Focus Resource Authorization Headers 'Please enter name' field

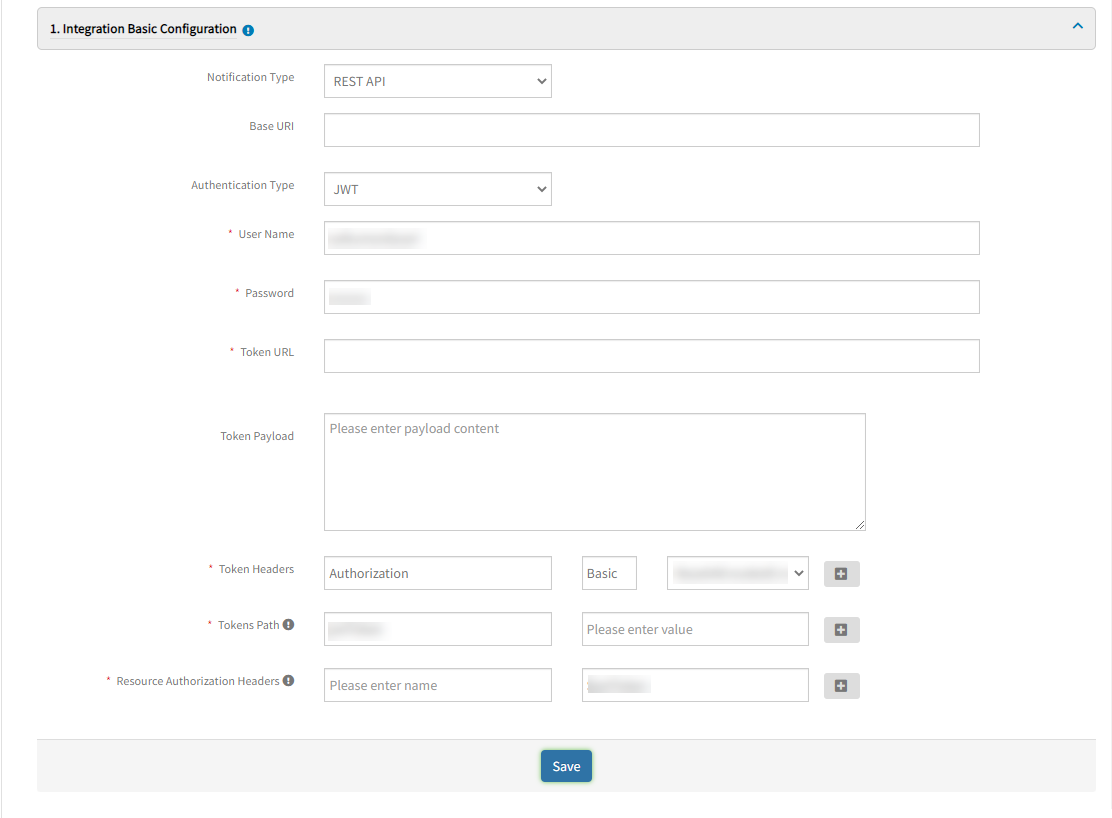tap(438, 685)
